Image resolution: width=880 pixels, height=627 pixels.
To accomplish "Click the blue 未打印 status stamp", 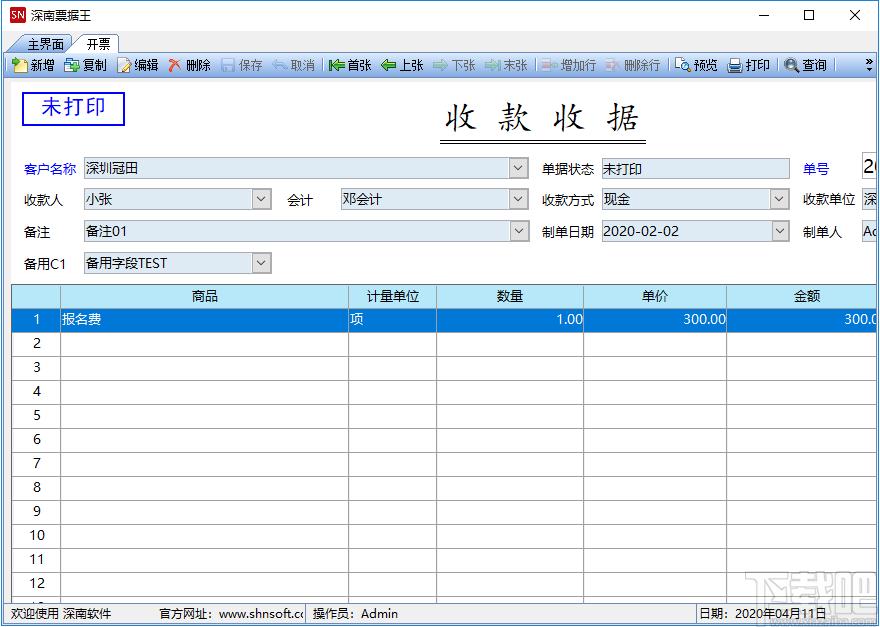I will pyautogui.click(x=73, y=109).
